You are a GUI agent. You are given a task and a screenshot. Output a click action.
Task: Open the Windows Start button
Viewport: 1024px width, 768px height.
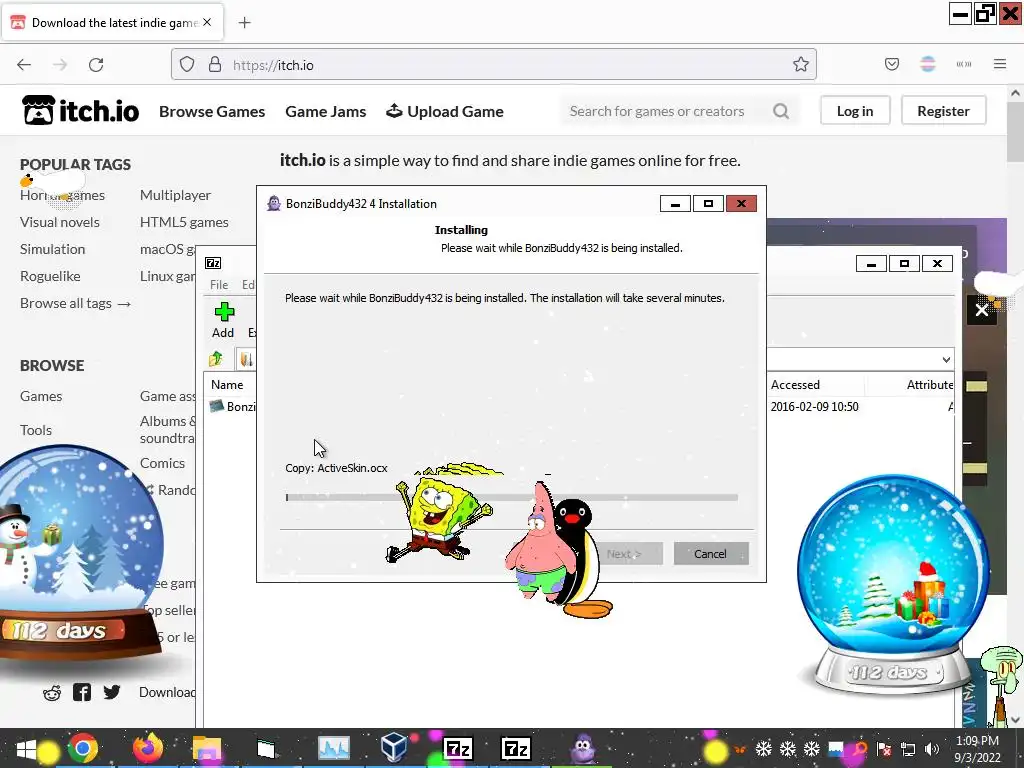27,748
